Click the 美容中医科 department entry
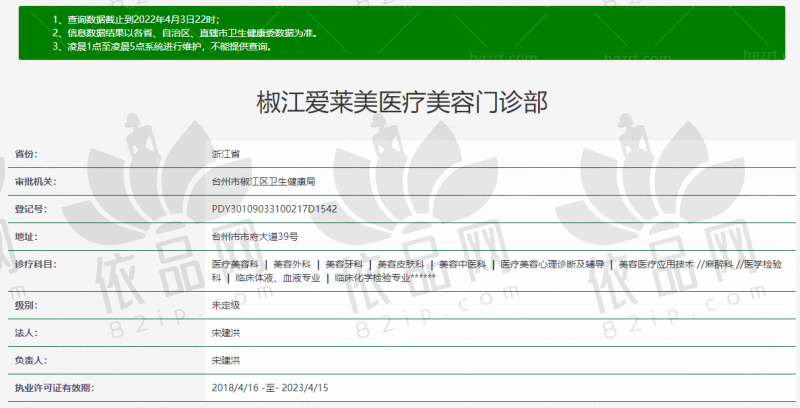The width and height of the screenshot is (800, 408). point(462,264)
